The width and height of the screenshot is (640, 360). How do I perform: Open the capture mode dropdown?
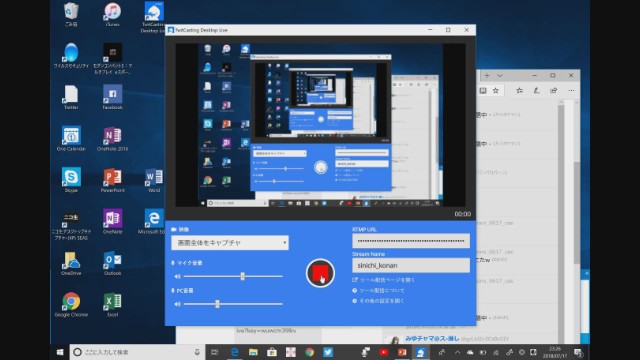pos(230,242)
